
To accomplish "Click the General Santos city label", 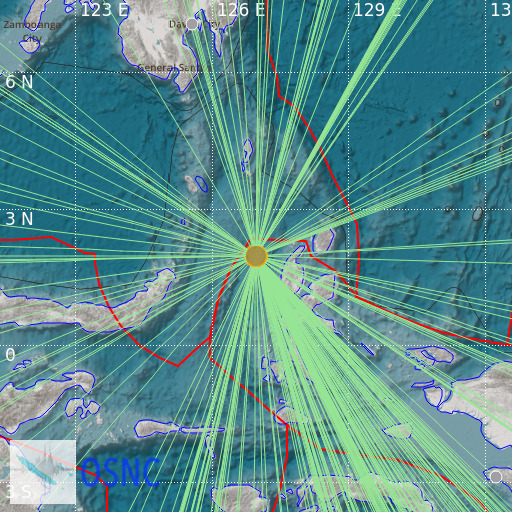I will [173, 68].
